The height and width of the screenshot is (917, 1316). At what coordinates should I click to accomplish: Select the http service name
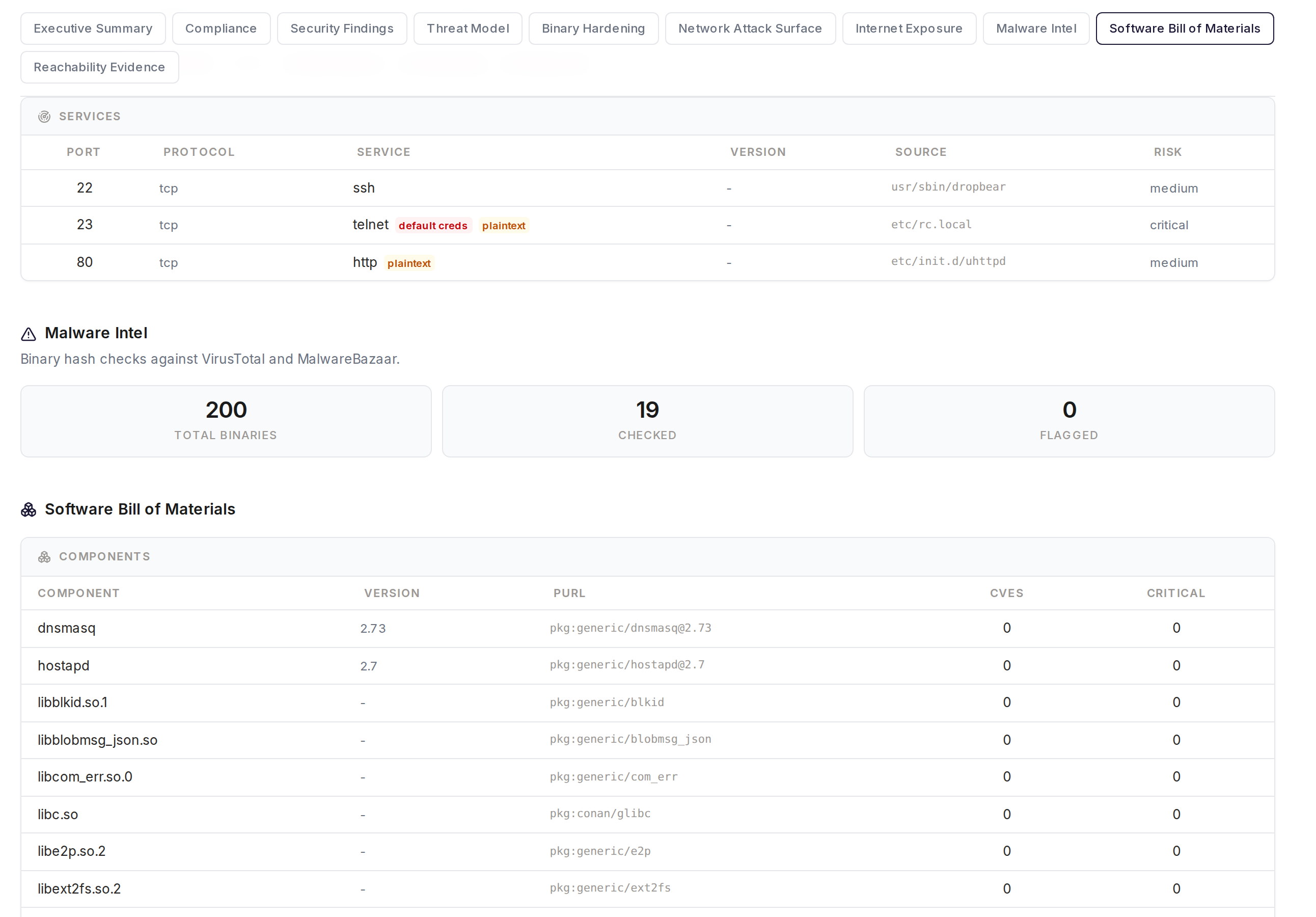(365, 263)
